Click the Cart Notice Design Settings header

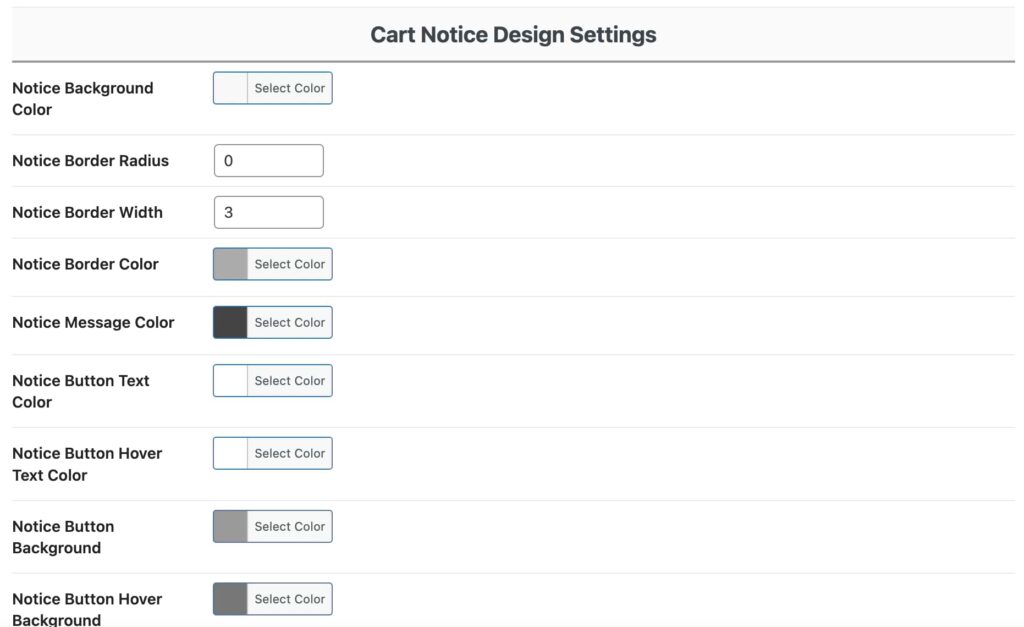(x=512, y=33)
